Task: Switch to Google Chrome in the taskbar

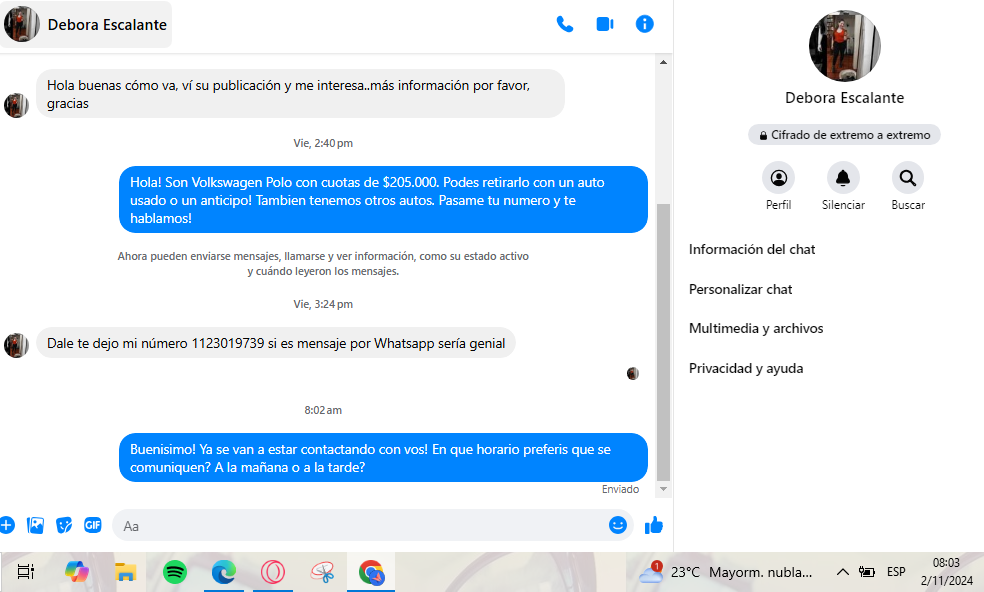Action: [x=371, y=572]
